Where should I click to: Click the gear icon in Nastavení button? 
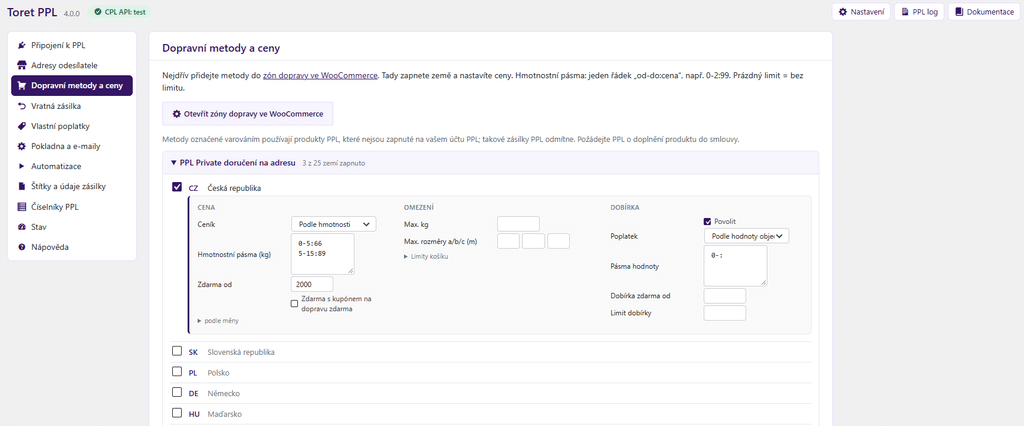click(x=843, y=12)
